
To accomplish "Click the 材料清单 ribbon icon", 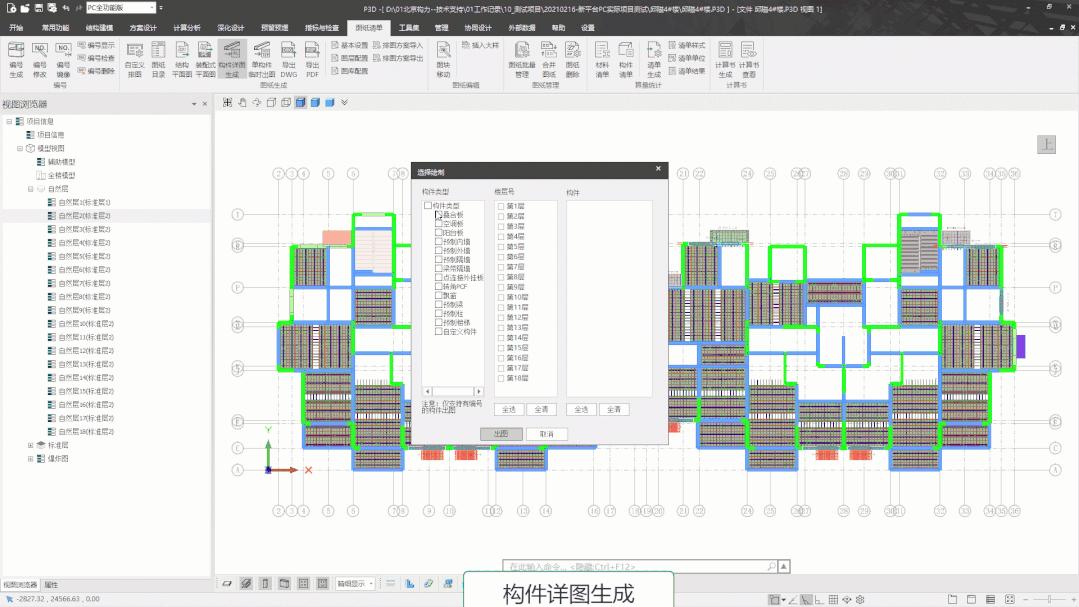I will tap(602, 60).
